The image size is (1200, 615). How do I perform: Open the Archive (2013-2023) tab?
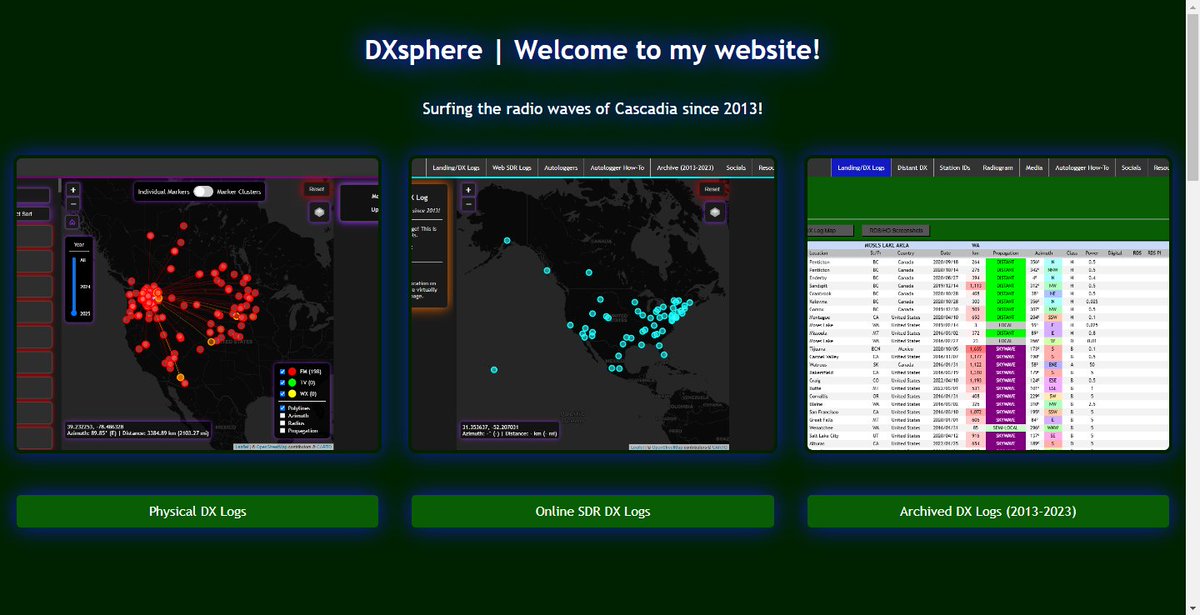click(685, 167)
